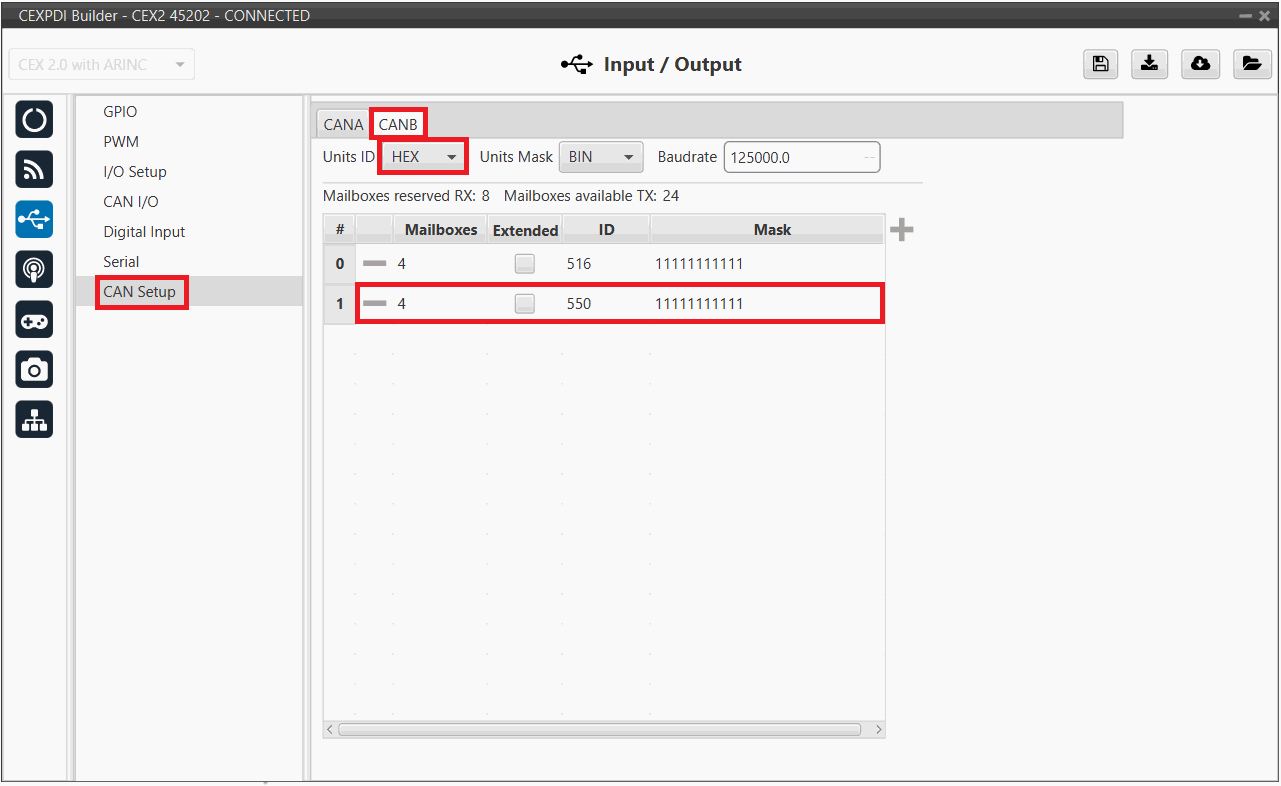Expand the CEX 2.0 with ARINC dropdown
1281x786 pixels.
[101, 65]
